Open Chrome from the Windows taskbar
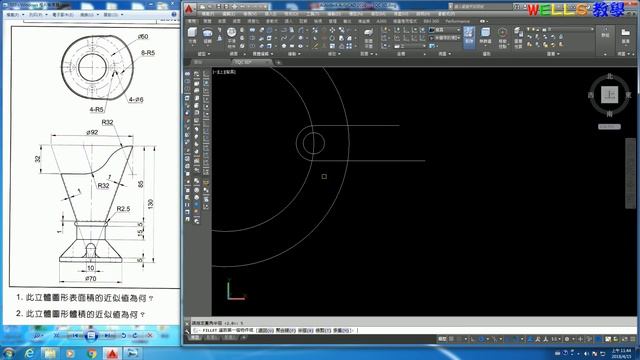640x360 pixels. coord(91,353)
